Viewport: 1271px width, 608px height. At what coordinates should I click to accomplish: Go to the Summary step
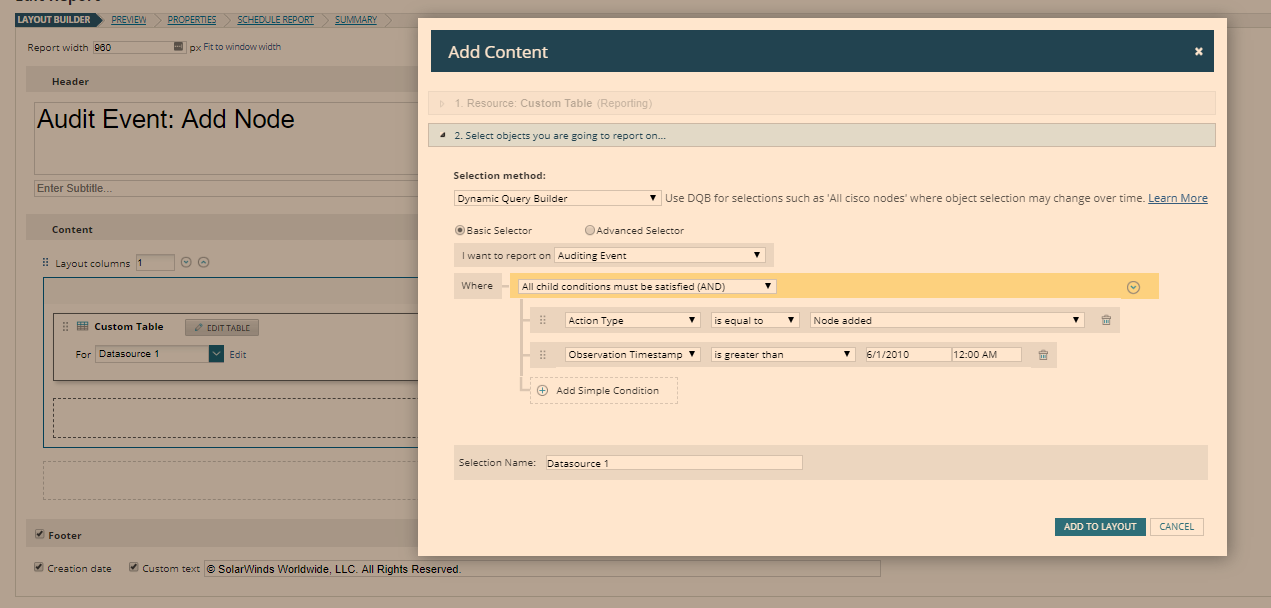point(356,20)
